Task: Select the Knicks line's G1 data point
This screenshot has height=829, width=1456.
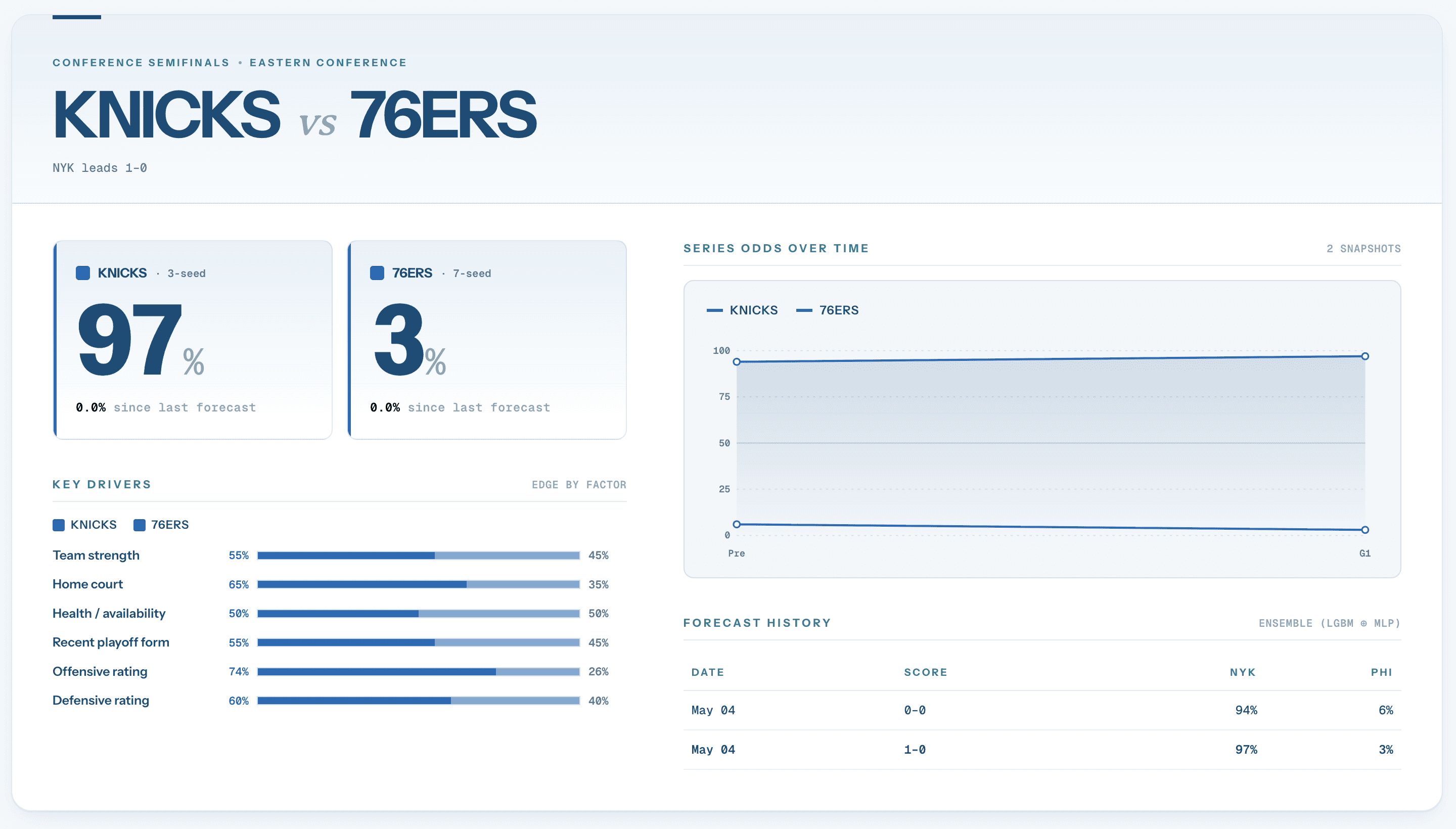Action: pos(1365,356)
